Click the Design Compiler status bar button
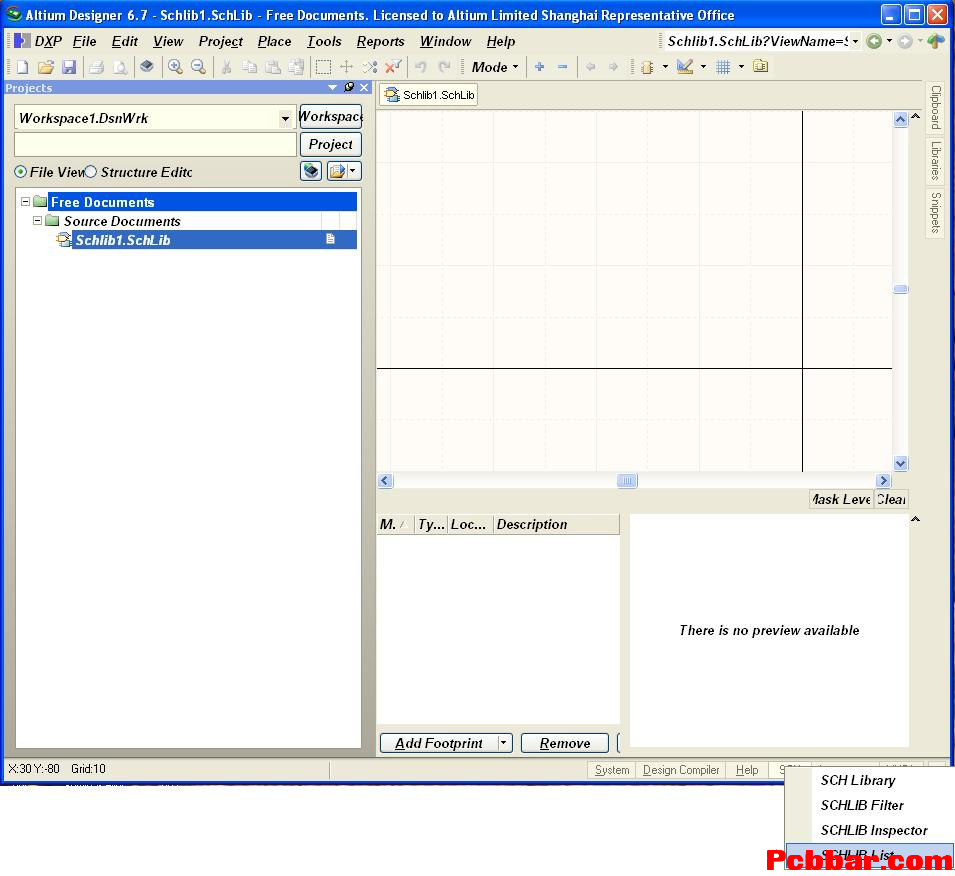Viewport: 955px width, 876px height. pyautogui.click(x=681, y=770)
